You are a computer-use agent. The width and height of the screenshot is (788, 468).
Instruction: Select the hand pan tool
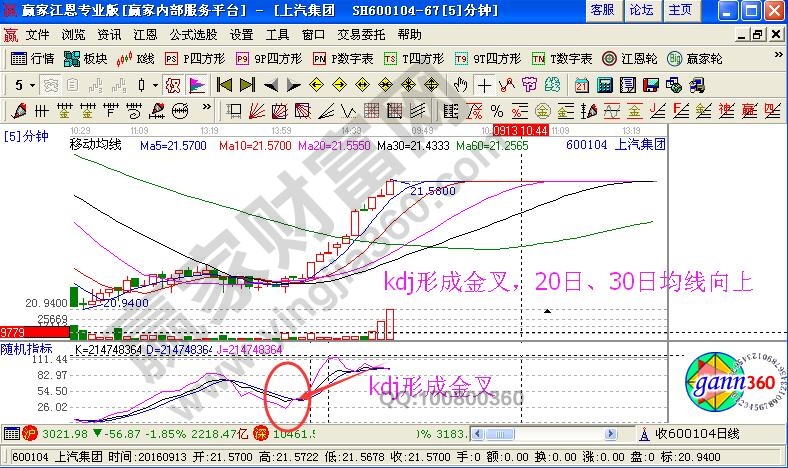coord(461,84)
